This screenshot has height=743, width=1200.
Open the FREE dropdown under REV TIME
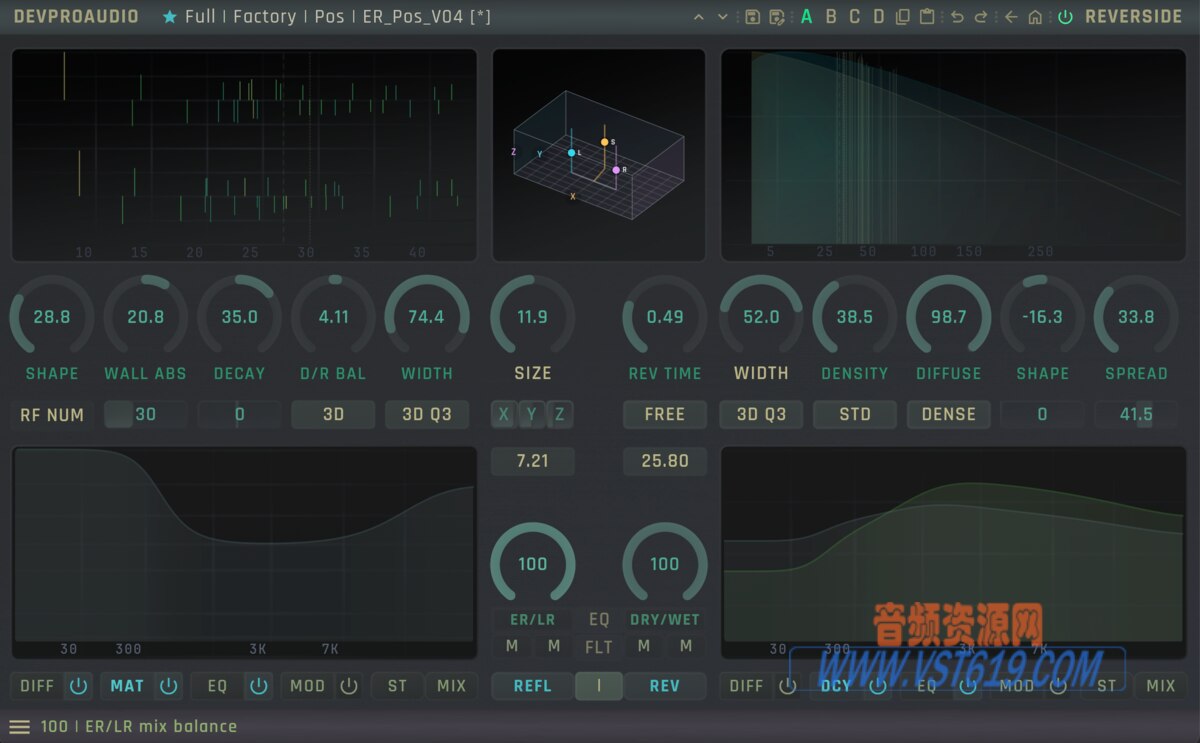pyautogui.click(x=665, y=414)
